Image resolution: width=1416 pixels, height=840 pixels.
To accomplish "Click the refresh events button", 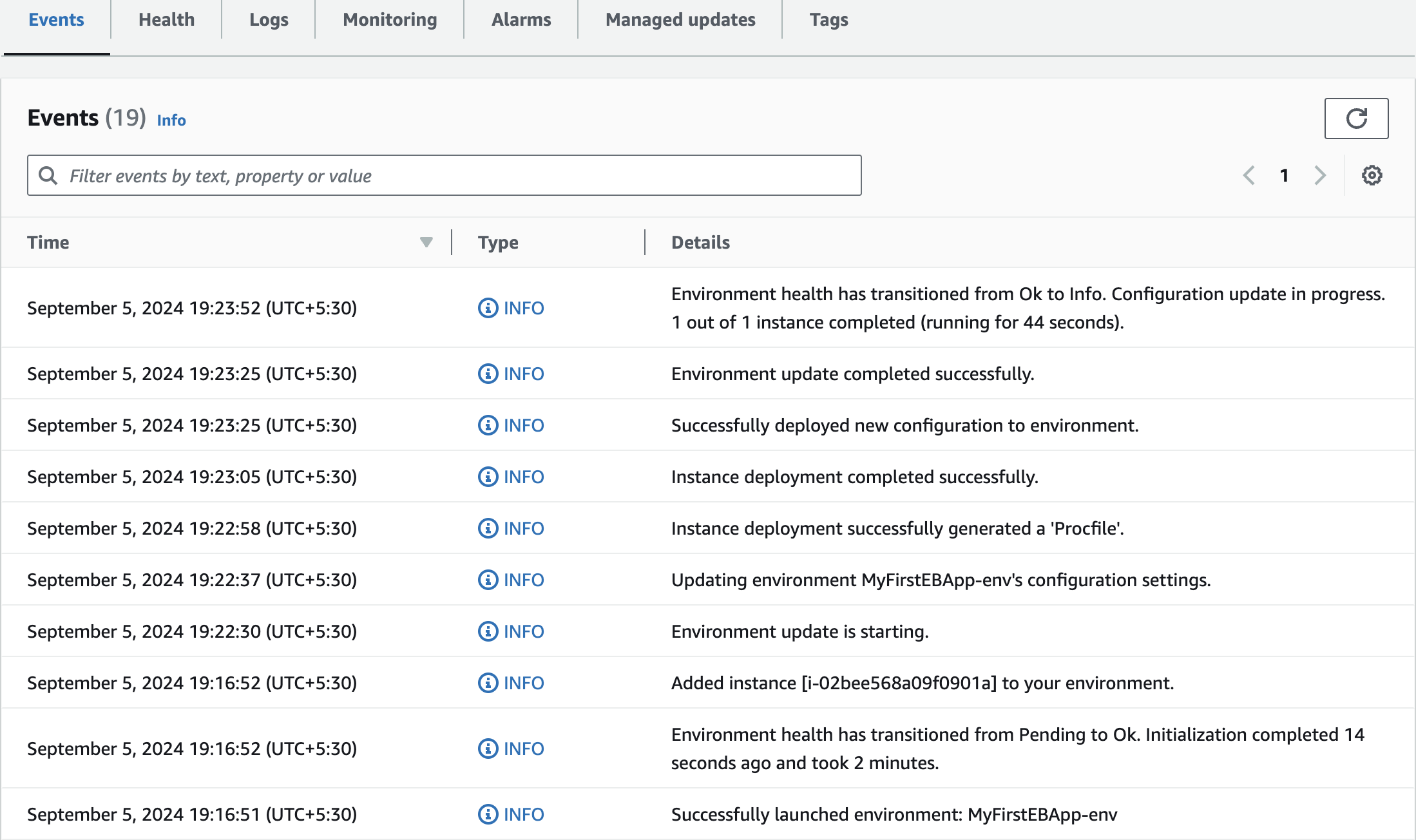I will 1356,119.
